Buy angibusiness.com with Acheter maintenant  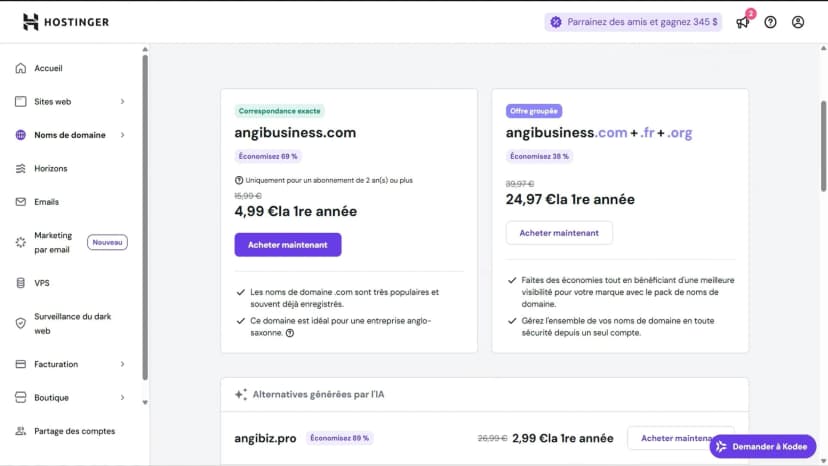tap(288, 245)
